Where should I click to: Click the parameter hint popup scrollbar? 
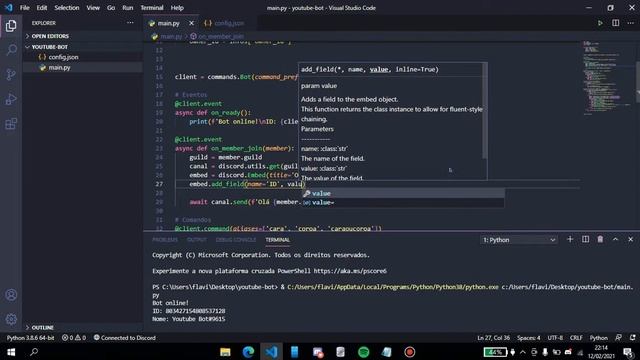point(484,111)
